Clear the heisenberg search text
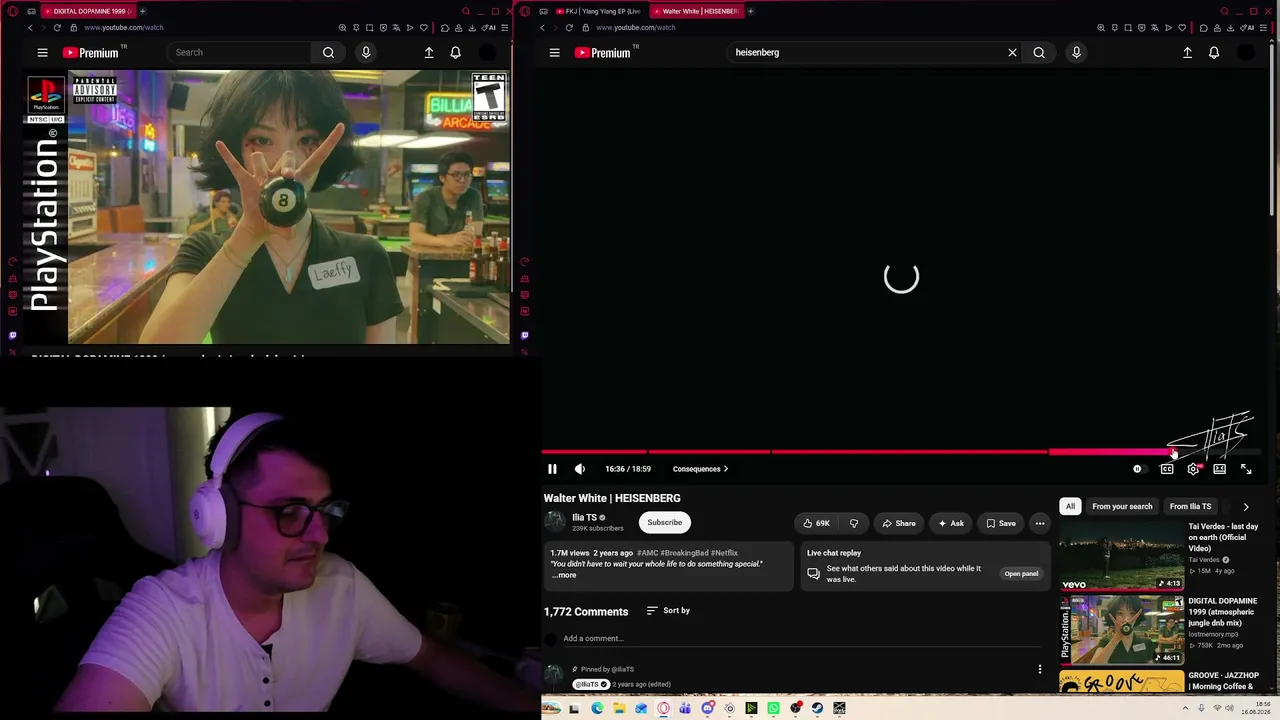Viewport: 1280px width, 720px height. click(x=1012, y=53)
